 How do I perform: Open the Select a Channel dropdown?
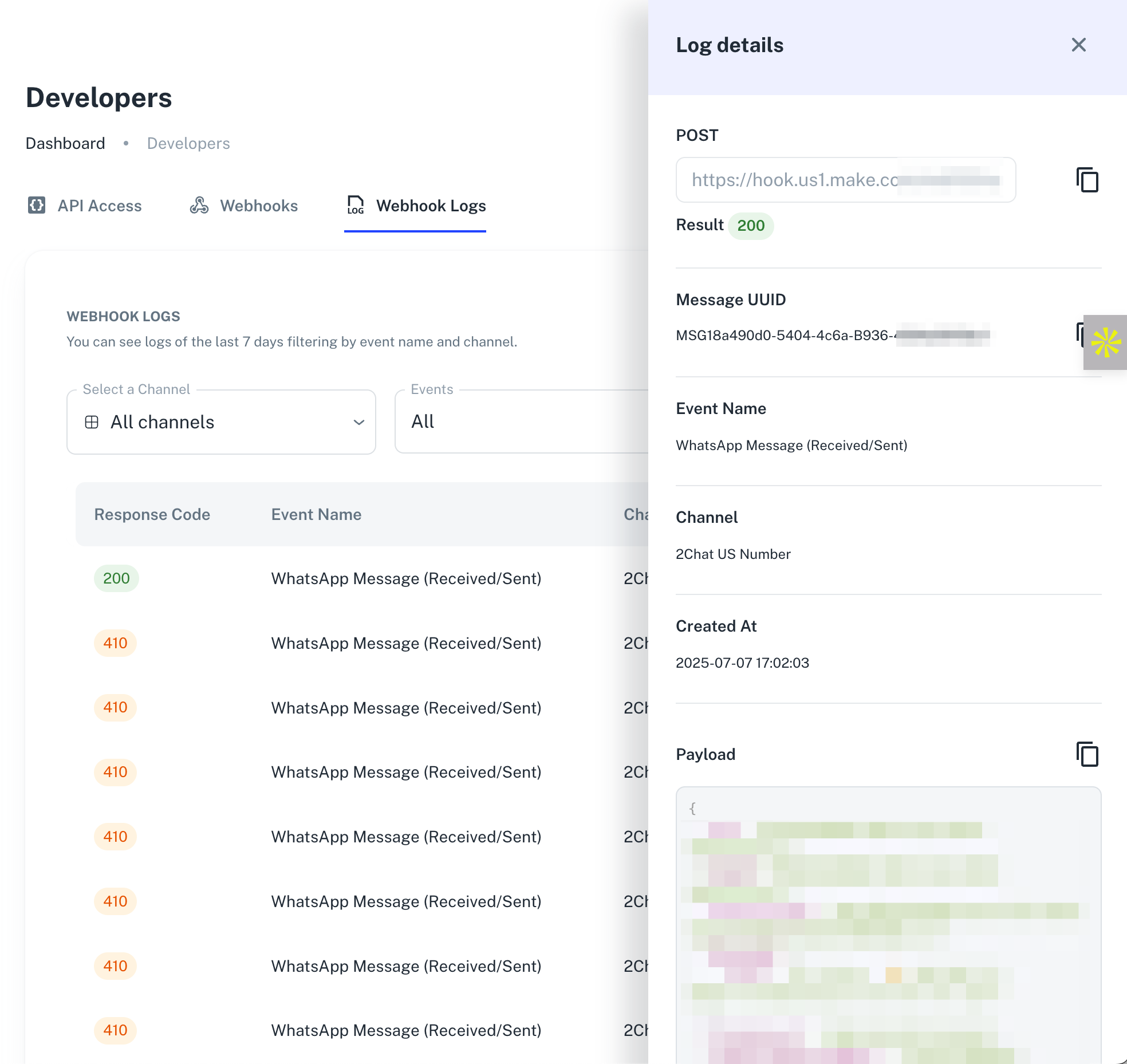pyautogui.click(x=221, y=422)
